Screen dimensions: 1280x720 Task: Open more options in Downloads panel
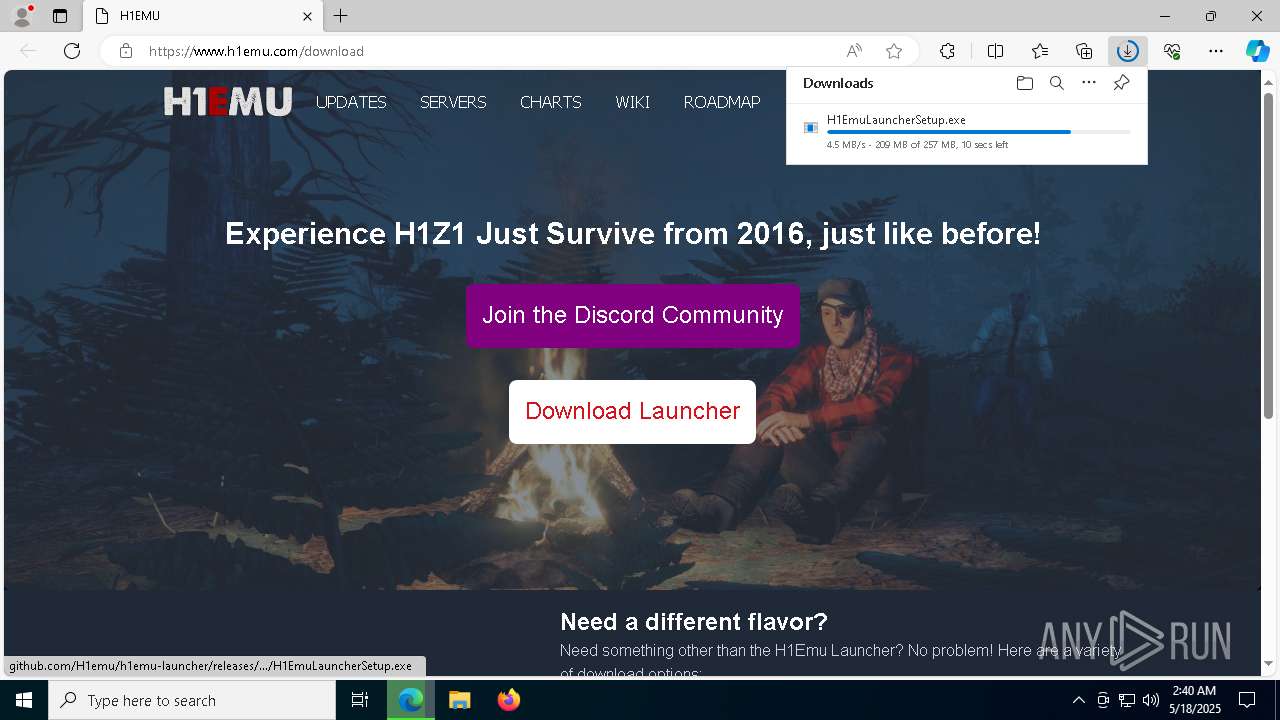coord(1089,83)
